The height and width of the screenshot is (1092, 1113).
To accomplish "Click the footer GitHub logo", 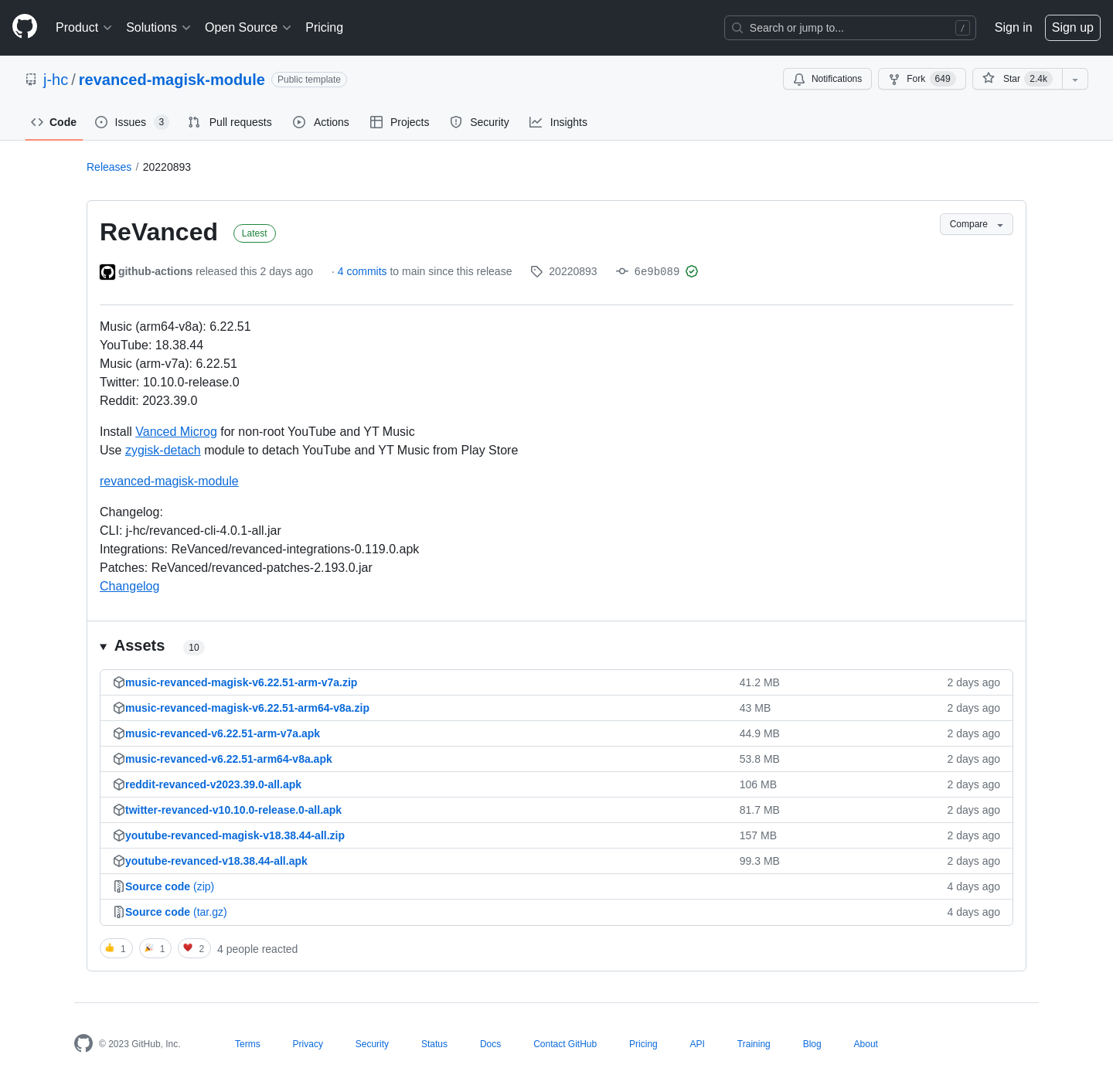I will coord(83,1043).
